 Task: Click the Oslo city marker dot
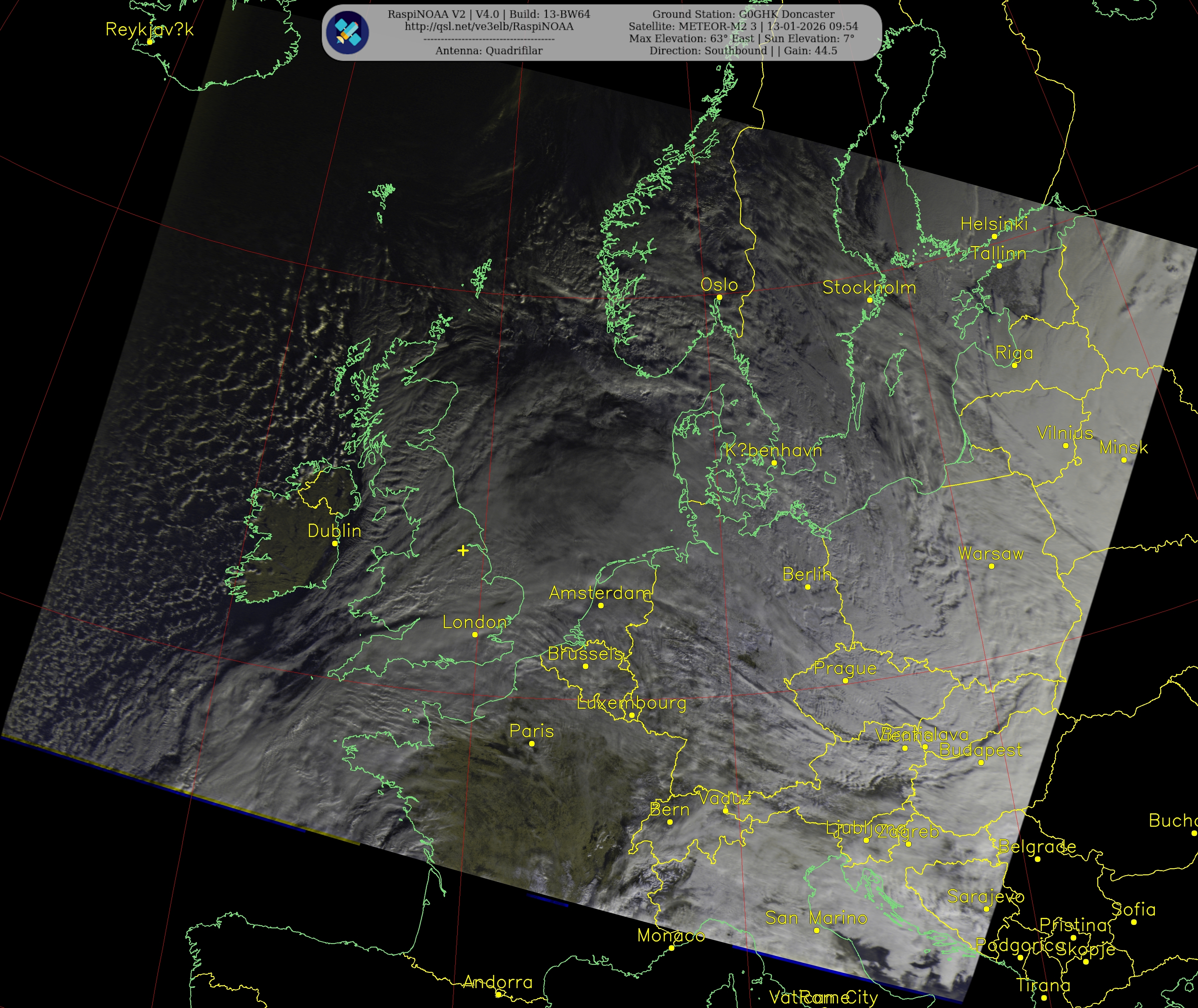click(719, 297)
